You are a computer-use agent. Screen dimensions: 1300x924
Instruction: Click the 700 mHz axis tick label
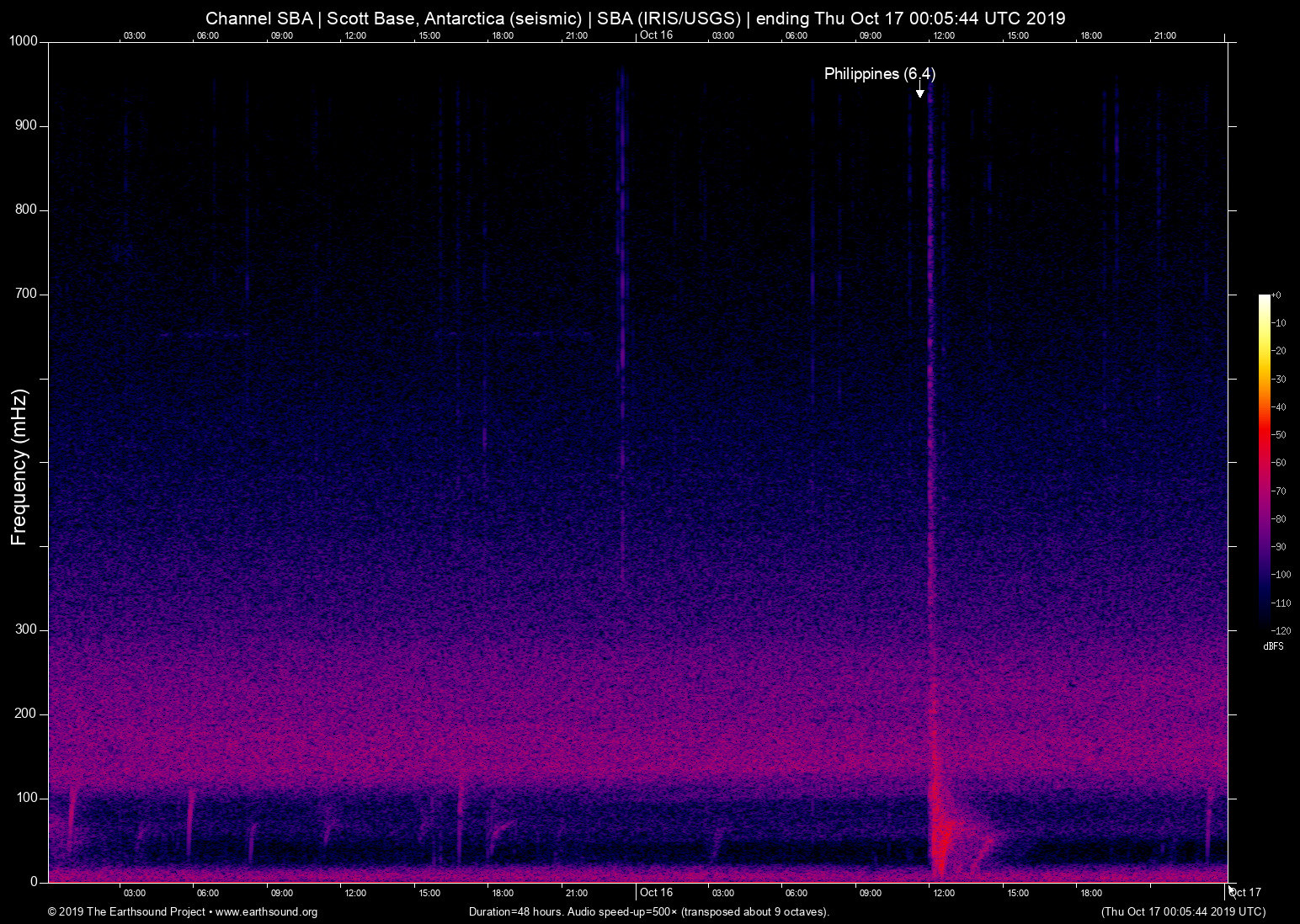[26, 294]
